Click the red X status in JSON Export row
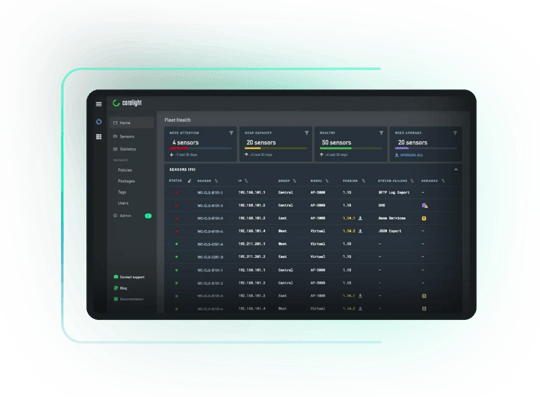Viewport: 540px width, 397px height. pyautogui.click(x=176, y=231)
